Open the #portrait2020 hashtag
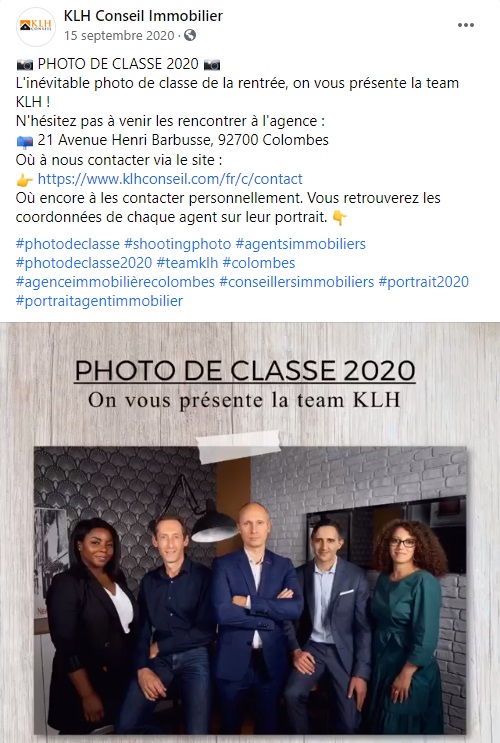 424,281
